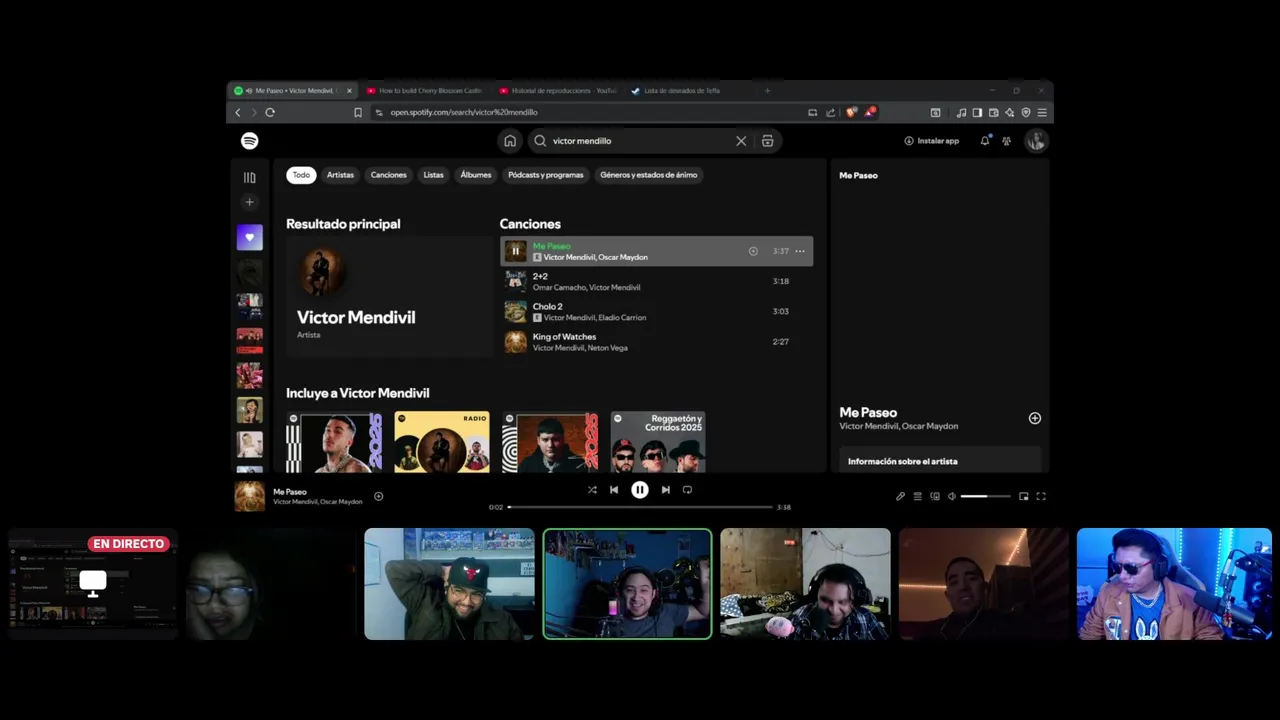1280x720 pixels.
Task: Select the Álbumes filter chip
Action: (x=476, y=175)
